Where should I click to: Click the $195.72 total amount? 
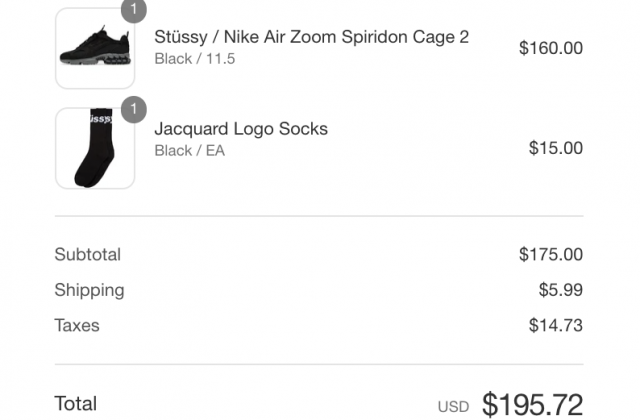[532, 404]
